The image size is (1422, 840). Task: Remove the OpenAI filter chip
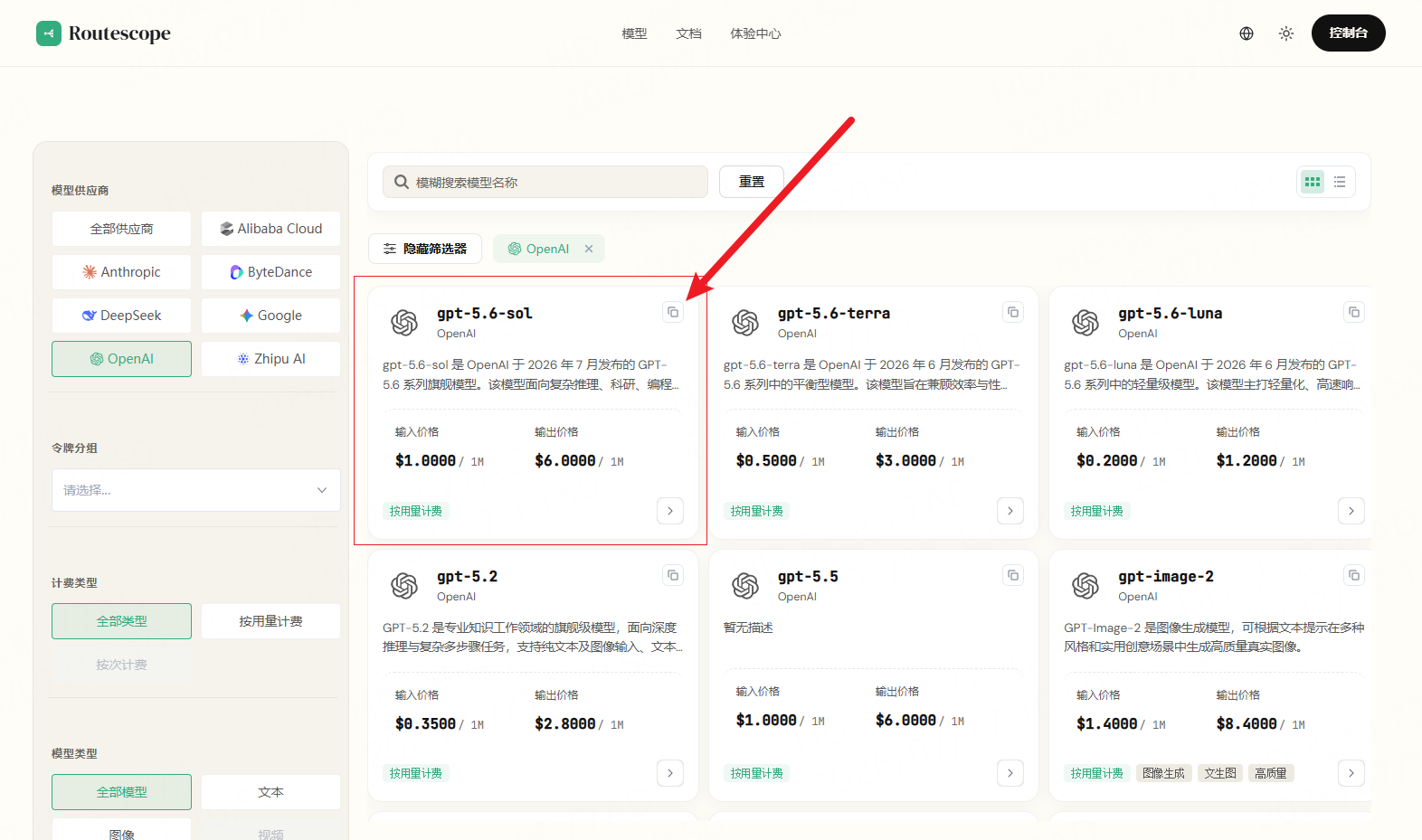(x=589, y=249)
